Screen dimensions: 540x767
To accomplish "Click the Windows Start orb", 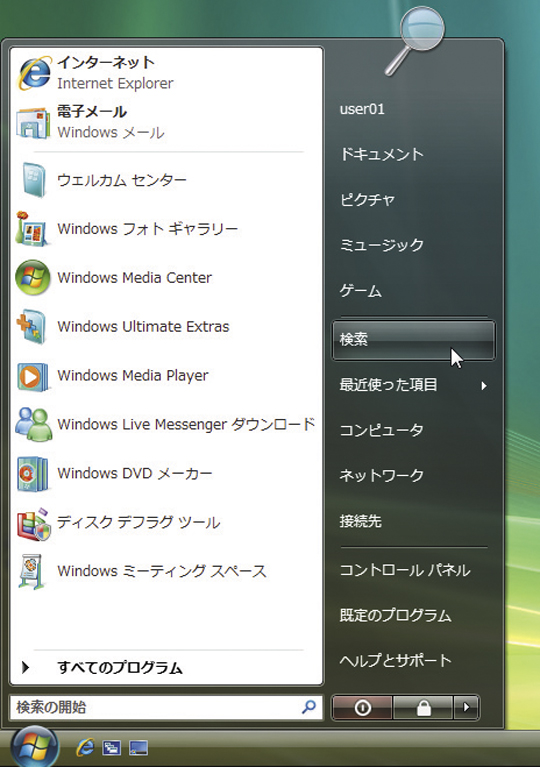I will coord(34,746).
